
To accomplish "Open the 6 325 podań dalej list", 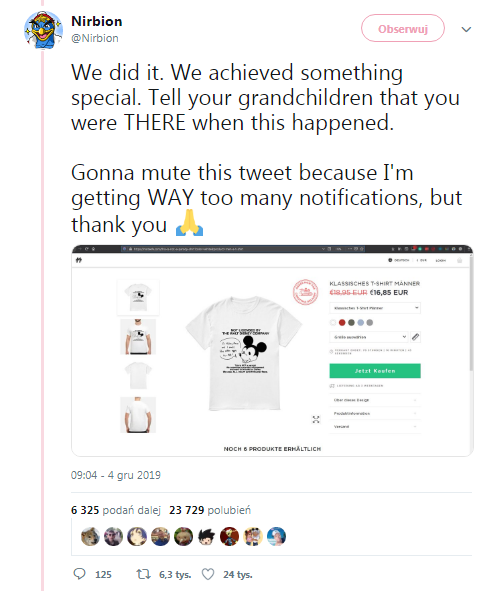I will click(116, 510).
